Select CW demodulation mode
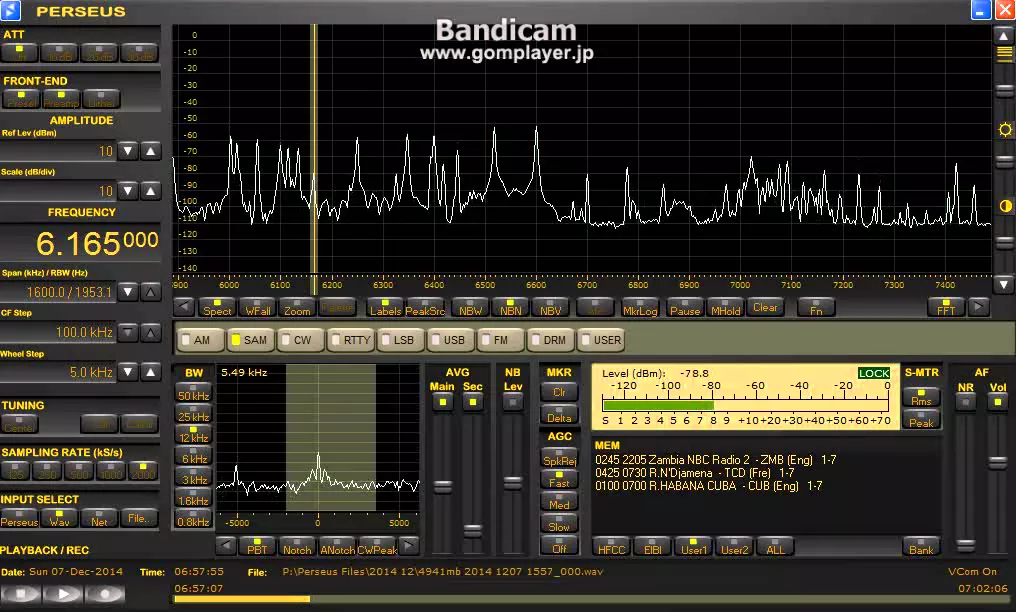The width and height of the screenshot is (1016, 612). pos(301,340)
